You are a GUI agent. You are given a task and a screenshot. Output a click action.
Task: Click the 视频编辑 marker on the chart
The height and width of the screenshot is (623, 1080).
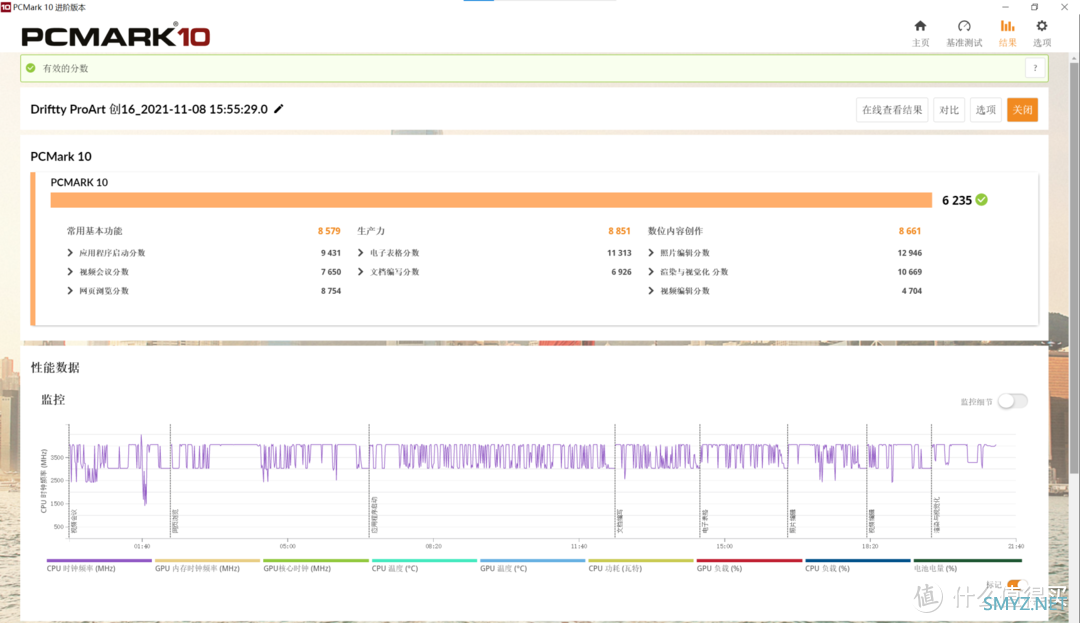[x=871, y=521]
